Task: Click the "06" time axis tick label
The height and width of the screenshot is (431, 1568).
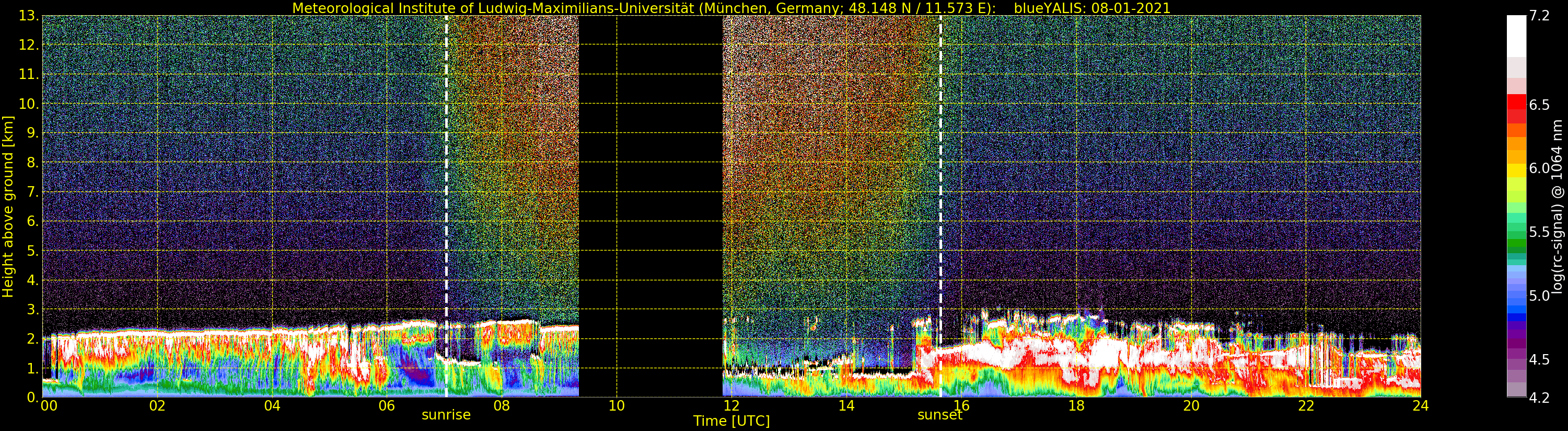Action: coord(387,406)
